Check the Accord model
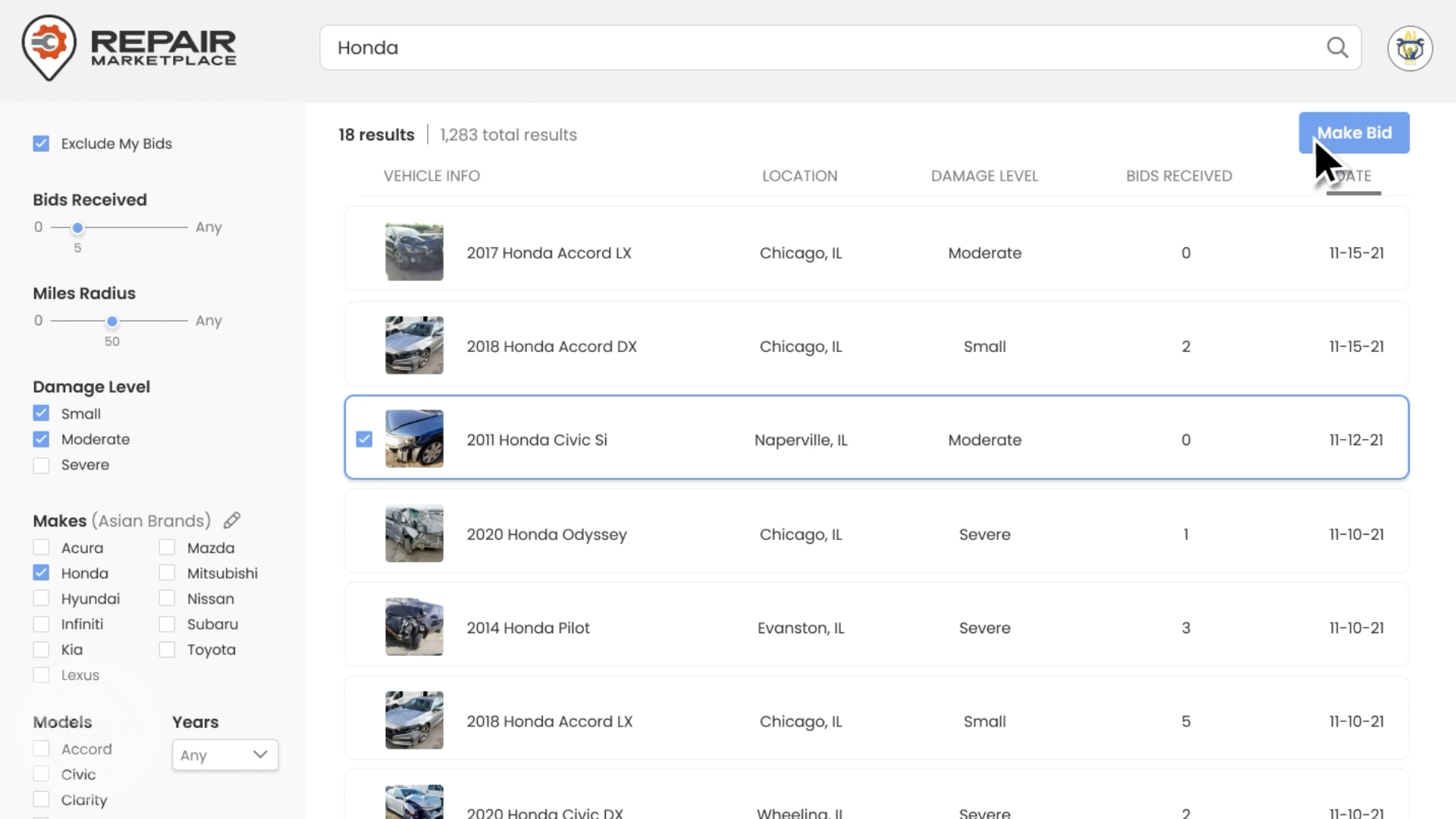This screenshot has width=1456, height=819. (x=41, y=748)
